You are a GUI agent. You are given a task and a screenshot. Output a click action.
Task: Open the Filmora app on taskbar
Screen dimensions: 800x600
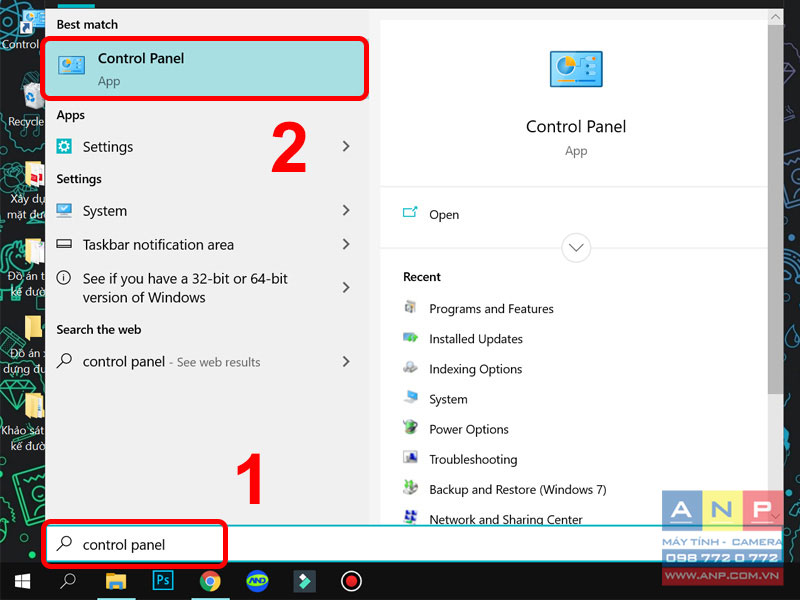304,581
